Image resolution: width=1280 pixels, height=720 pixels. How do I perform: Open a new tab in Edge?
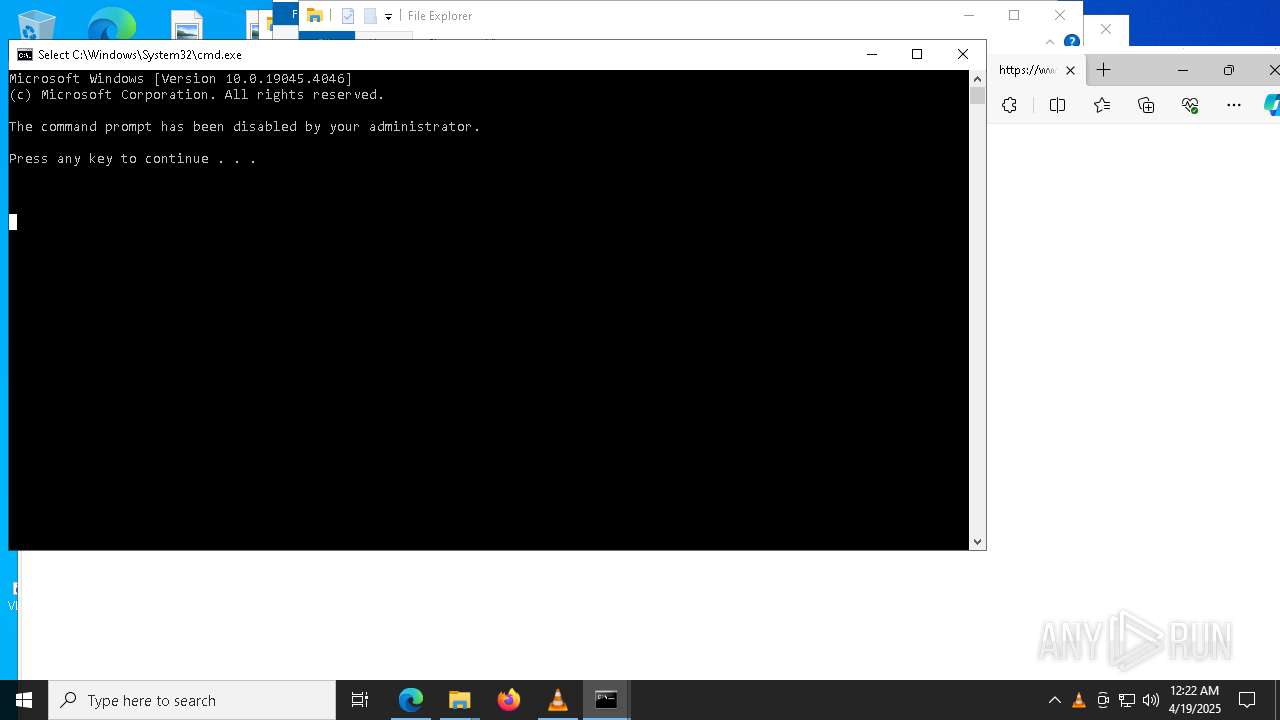click(x=1103, y=70)
